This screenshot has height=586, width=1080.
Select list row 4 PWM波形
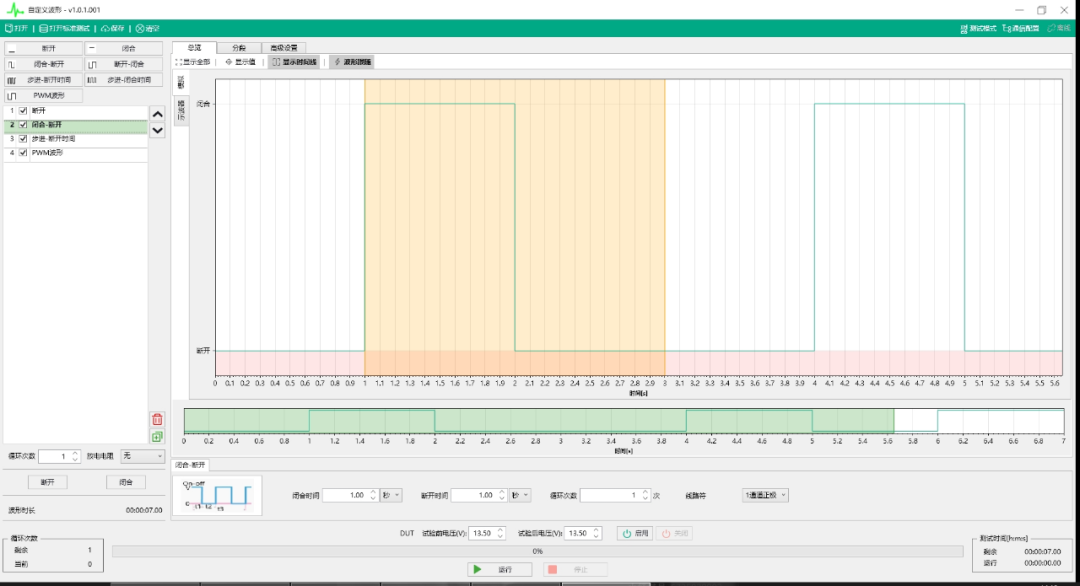click(76, 153)
